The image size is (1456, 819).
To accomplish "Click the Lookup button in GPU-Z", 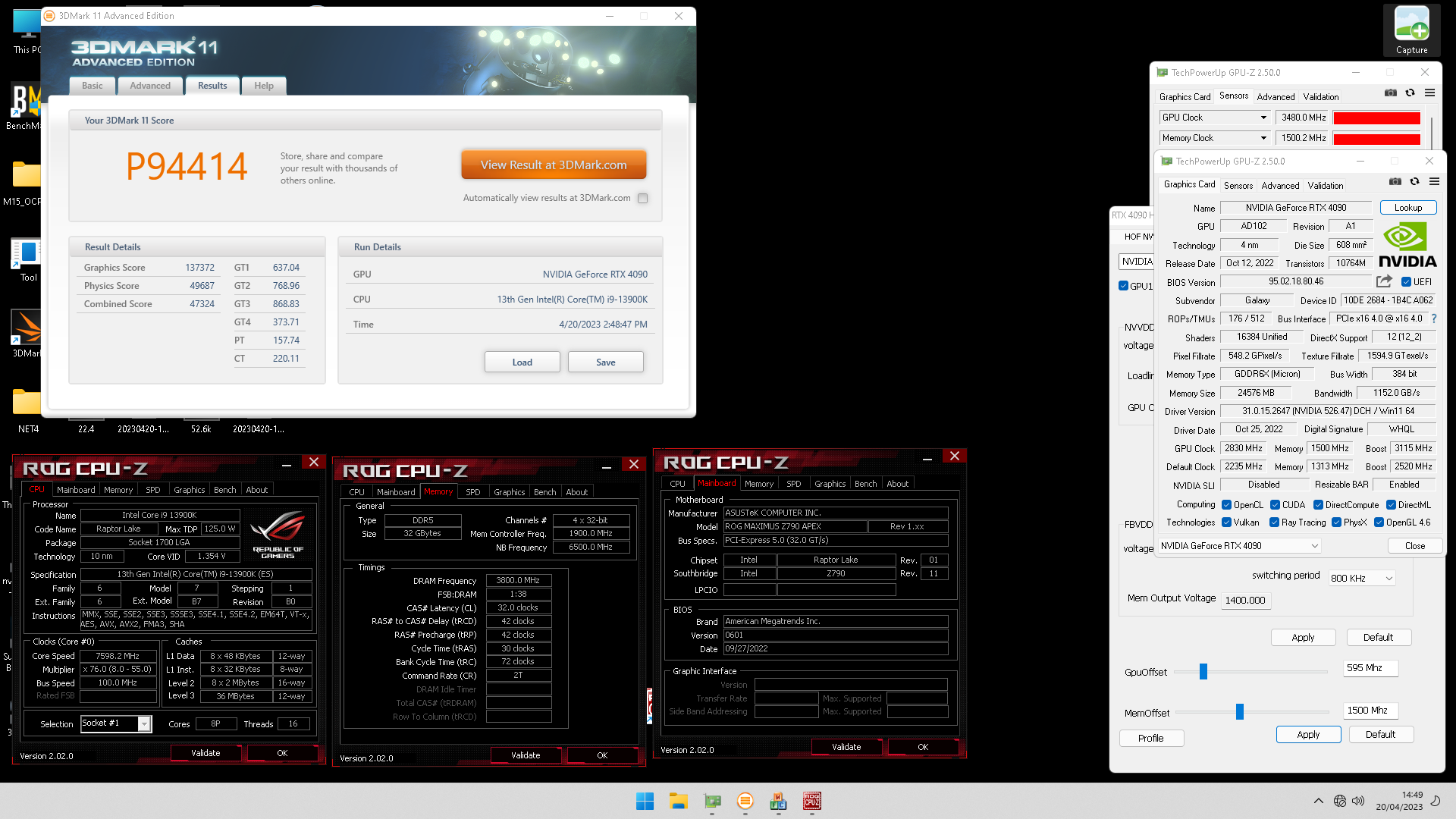I will click(1407, 207).
